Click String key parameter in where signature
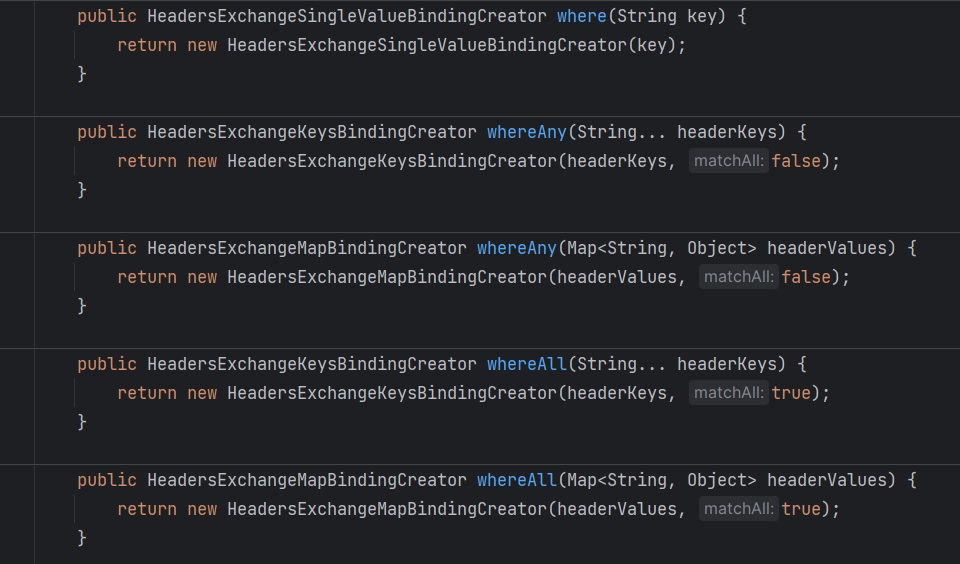 (x=667, y=16)
